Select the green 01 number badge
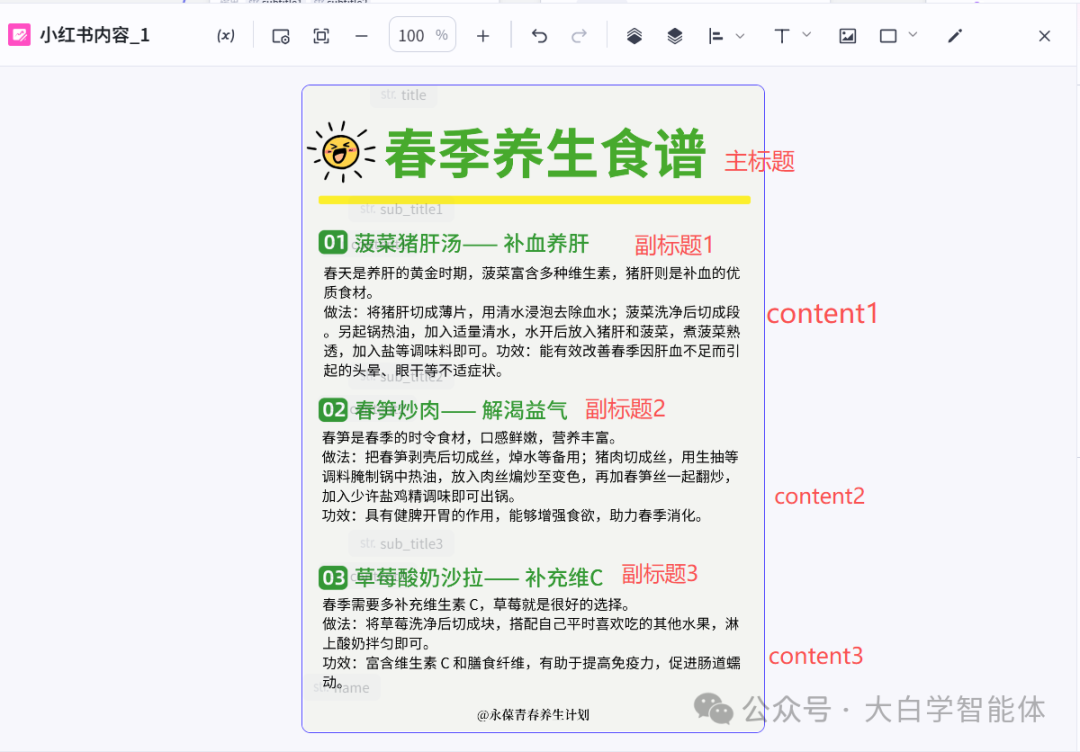Viewport: 1080px width, 752px height. (x=333, y=242)
